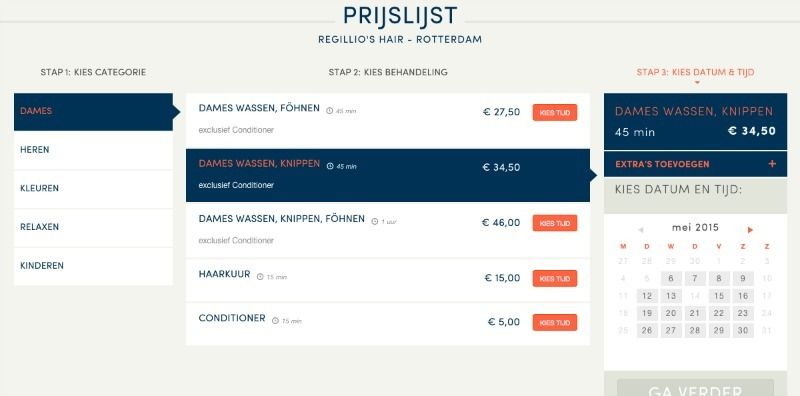The image size is (800, 396).
Task: Select the highlighted Dames Wassen, Knippen treatment row
Action: tap(388, 176)
